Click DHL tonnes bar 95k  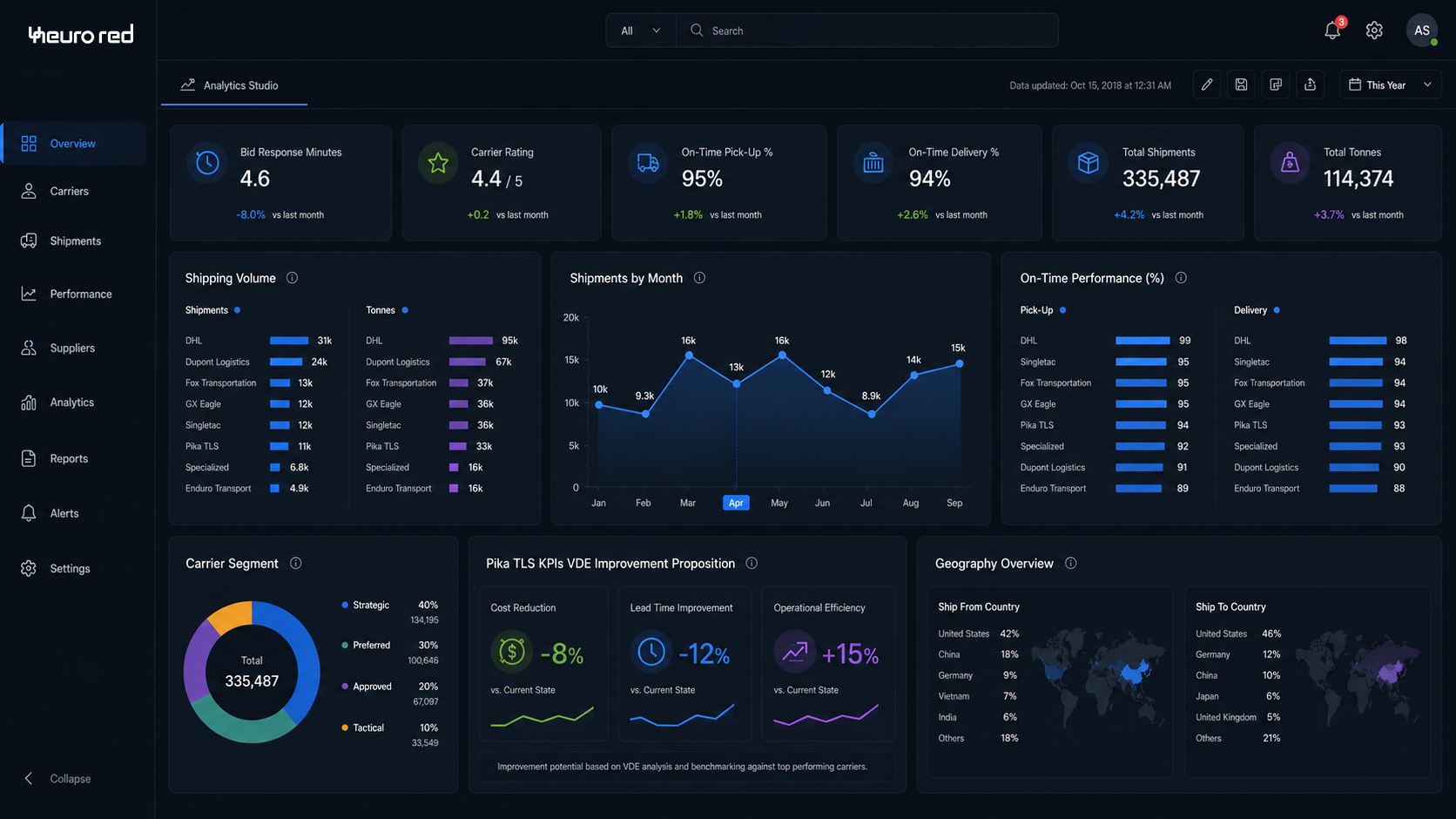coord(471,341)
